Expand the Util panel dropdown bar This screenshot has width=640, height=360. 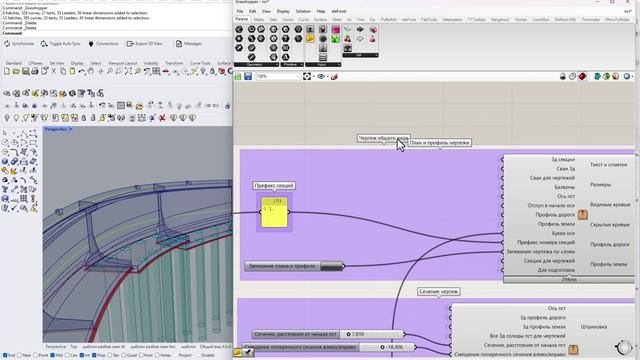[x=360, y=55]
